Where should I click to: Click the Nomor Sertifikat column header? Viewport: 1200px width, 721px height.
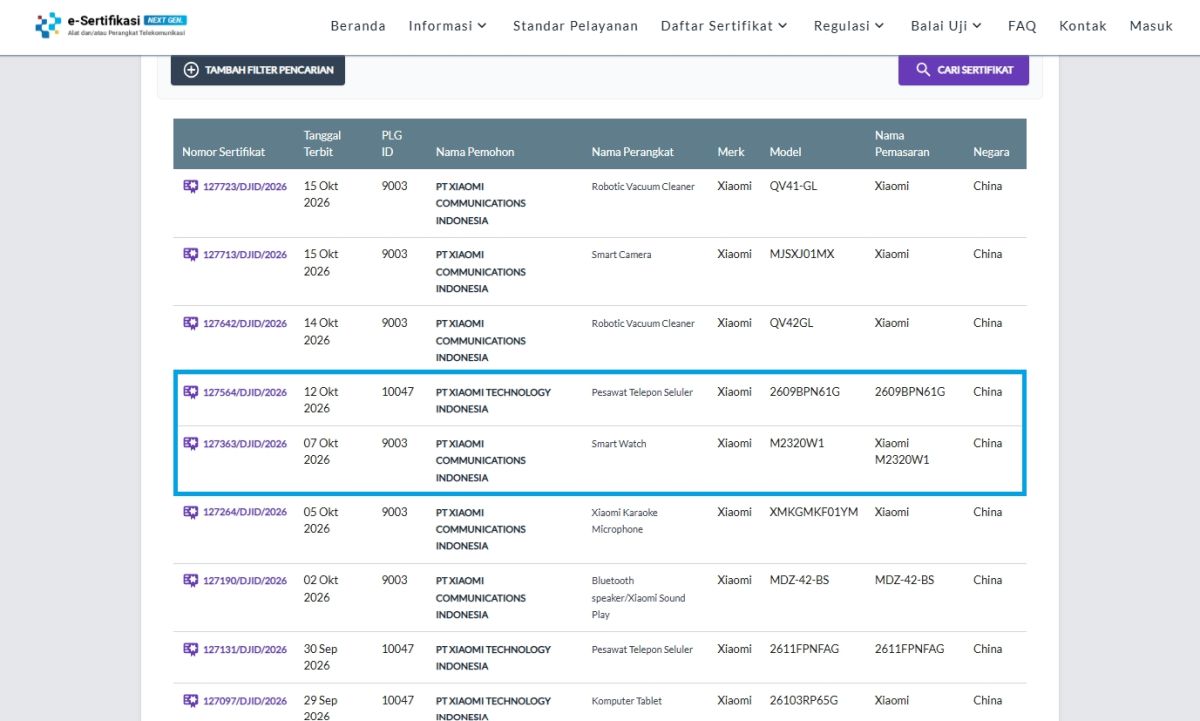tap(224, 152)
